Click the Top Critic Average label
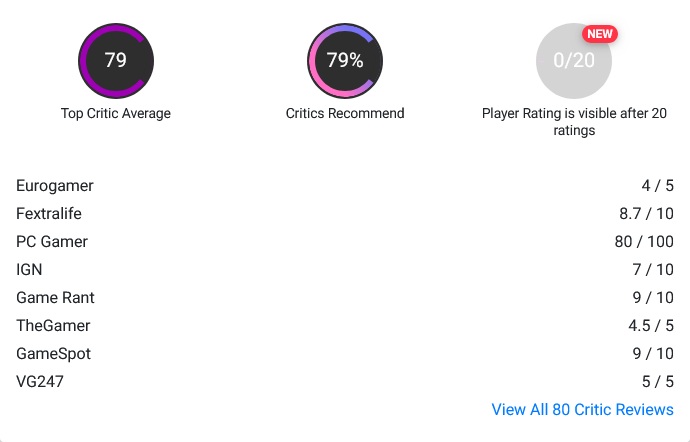690x442 pixels. click(116, 113)
